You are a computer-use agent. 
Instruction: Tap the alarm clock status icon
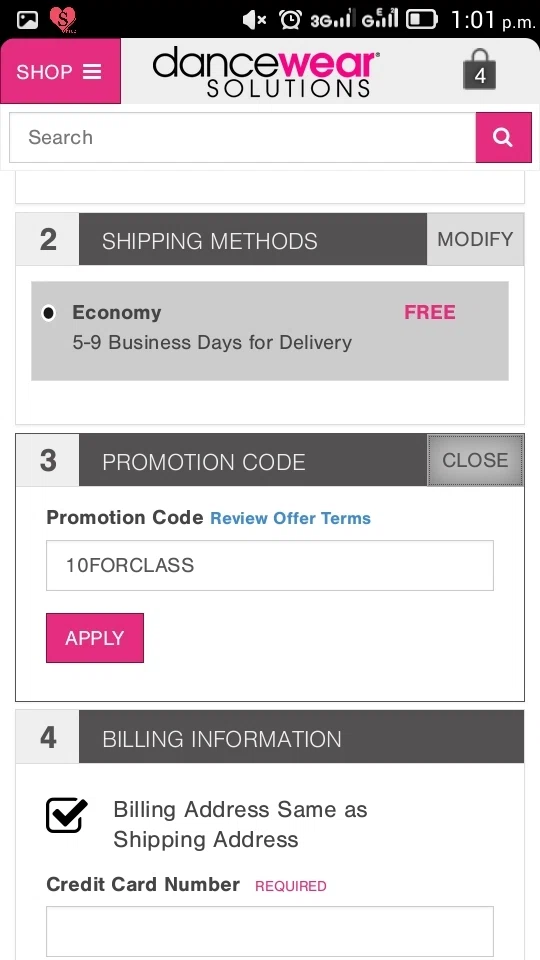(290, 20)
